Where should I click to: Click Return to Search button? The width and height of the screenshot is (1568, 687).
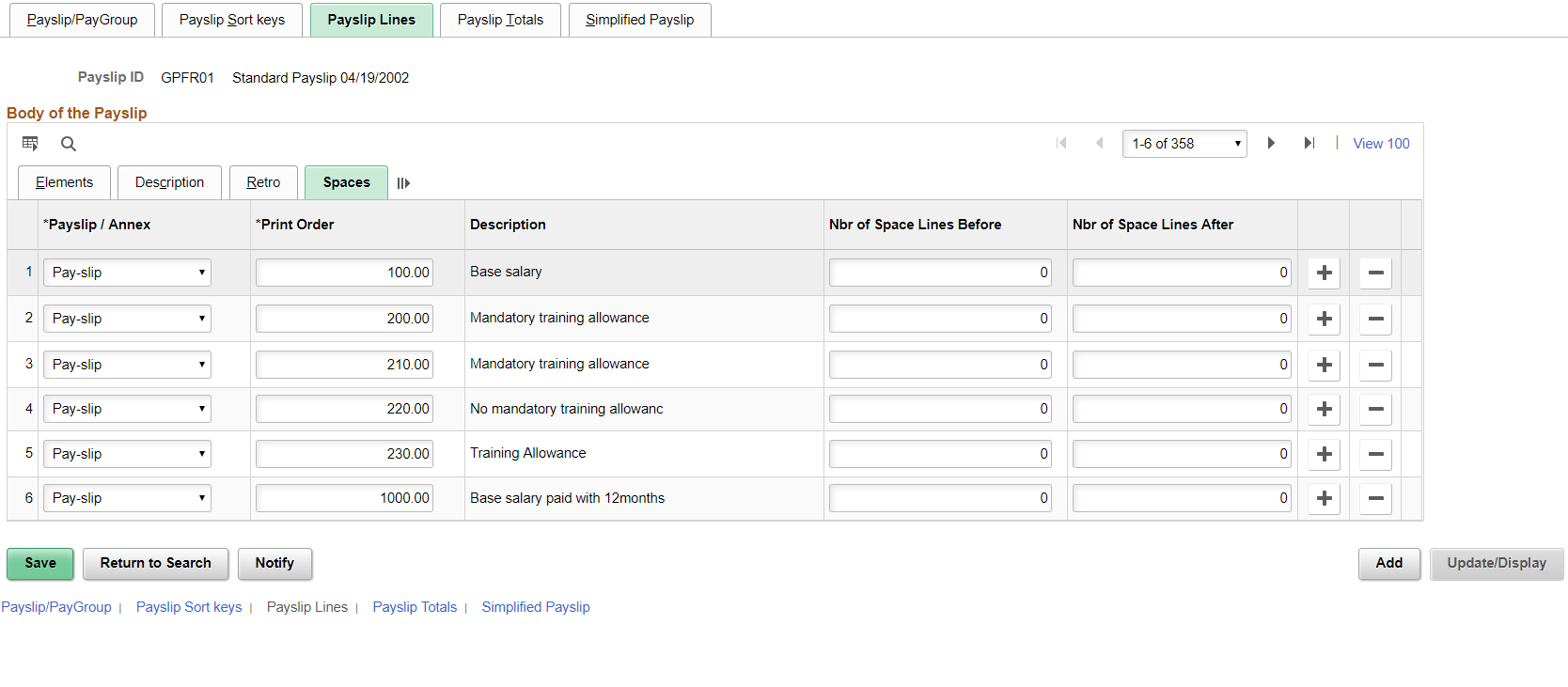click(156, 564)
